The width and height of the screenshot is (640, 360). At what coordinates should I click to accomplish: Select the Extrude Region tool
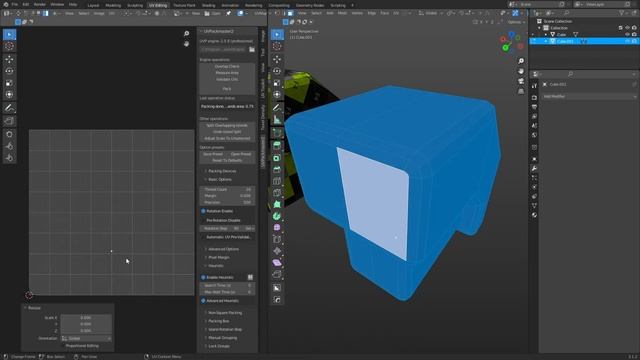[277, 145]
